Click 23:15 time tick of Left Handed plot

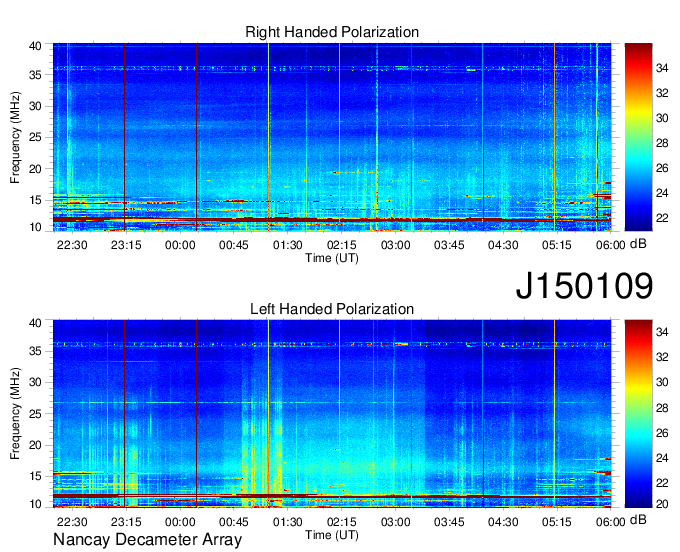126,522
